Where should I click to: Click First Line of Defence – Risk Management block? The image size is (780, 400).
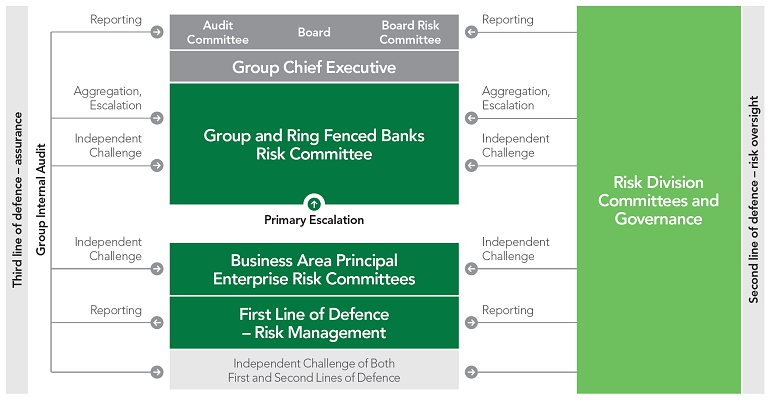[314, 323]
